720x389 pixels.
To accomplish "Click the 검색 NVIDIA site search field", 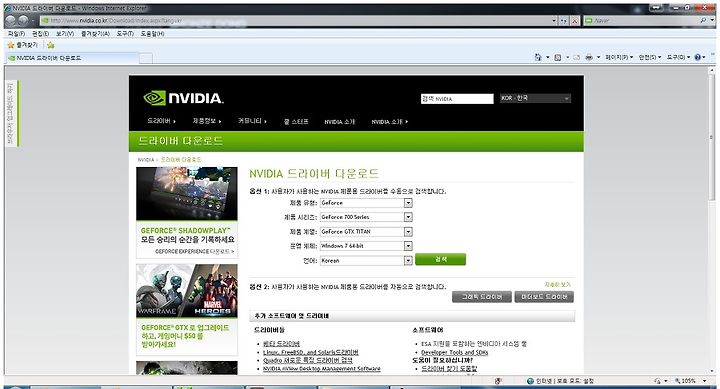I will [x=457, y=99].
